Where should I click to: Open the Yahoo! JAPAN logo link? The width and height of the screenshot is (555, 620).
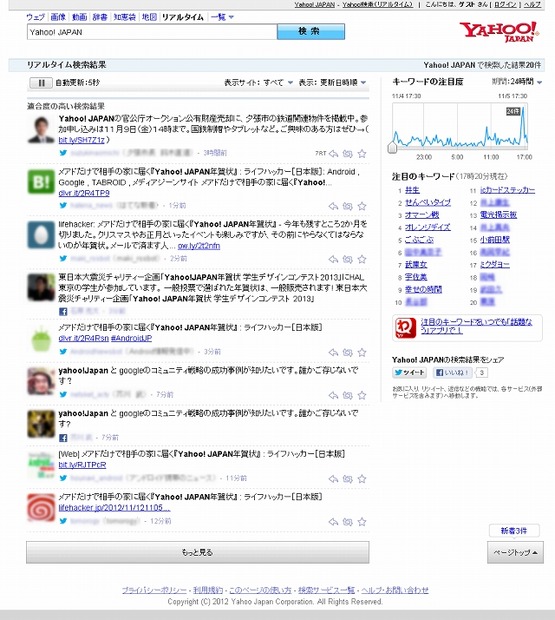coord(499,32)
